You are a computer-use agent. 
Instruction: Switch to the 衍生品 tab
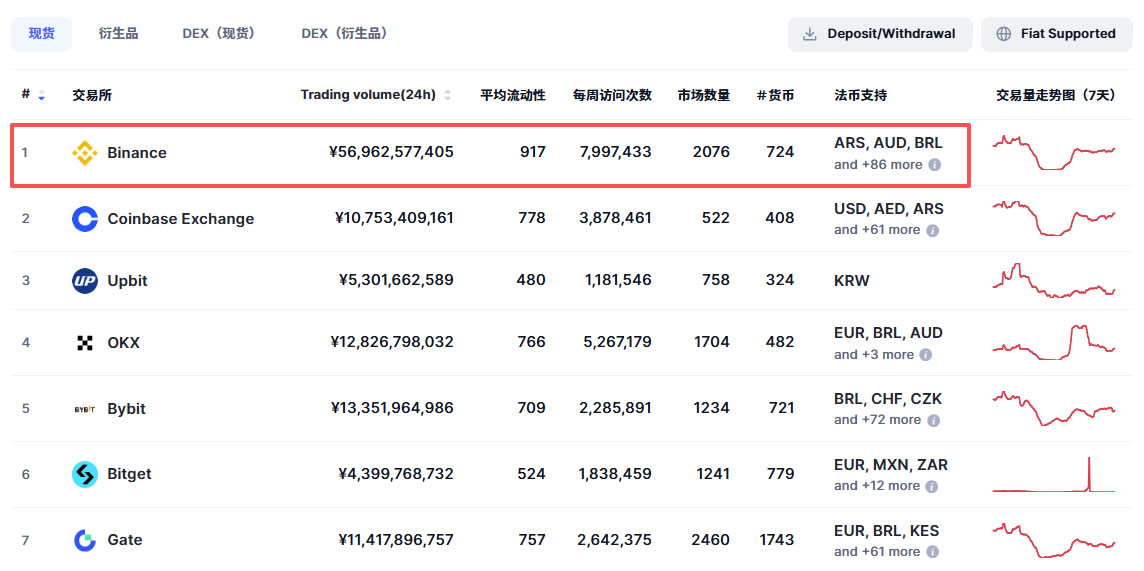click(x=118, y=34)
